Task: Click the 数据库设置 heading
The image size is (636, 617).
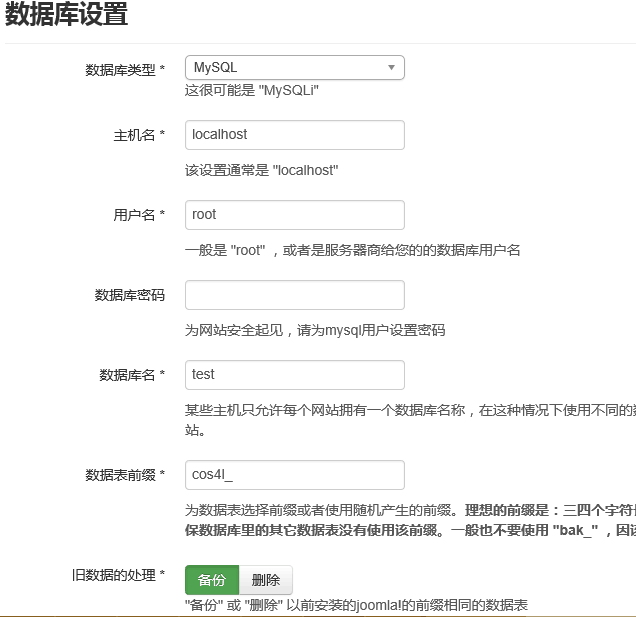Action: pyautogui.click(x=67, y=13)
